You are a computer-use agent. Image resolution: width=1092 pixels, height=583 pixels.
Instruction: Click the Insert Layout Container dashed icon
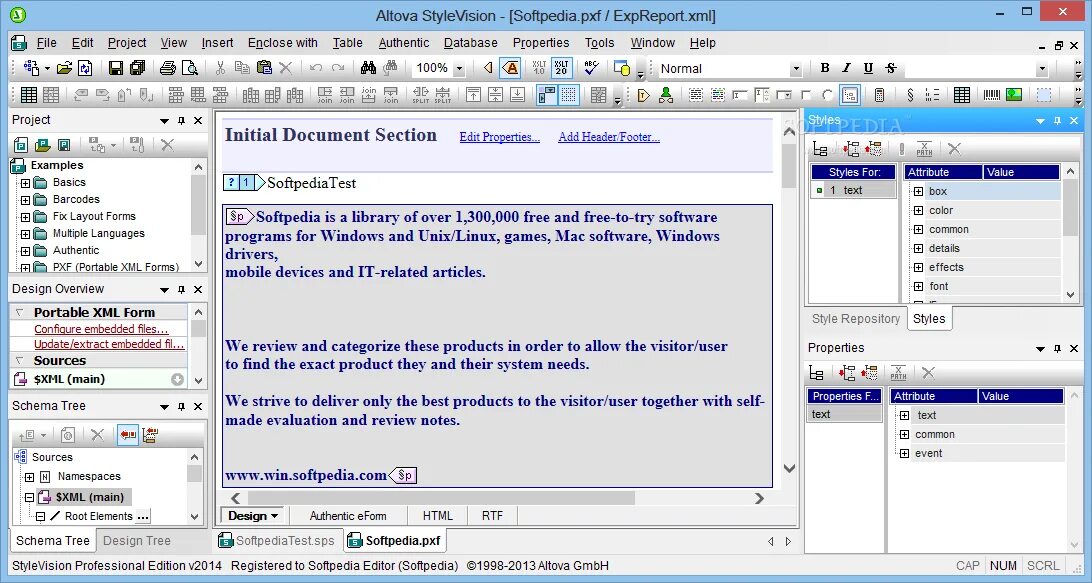[x=1044, y=95]
